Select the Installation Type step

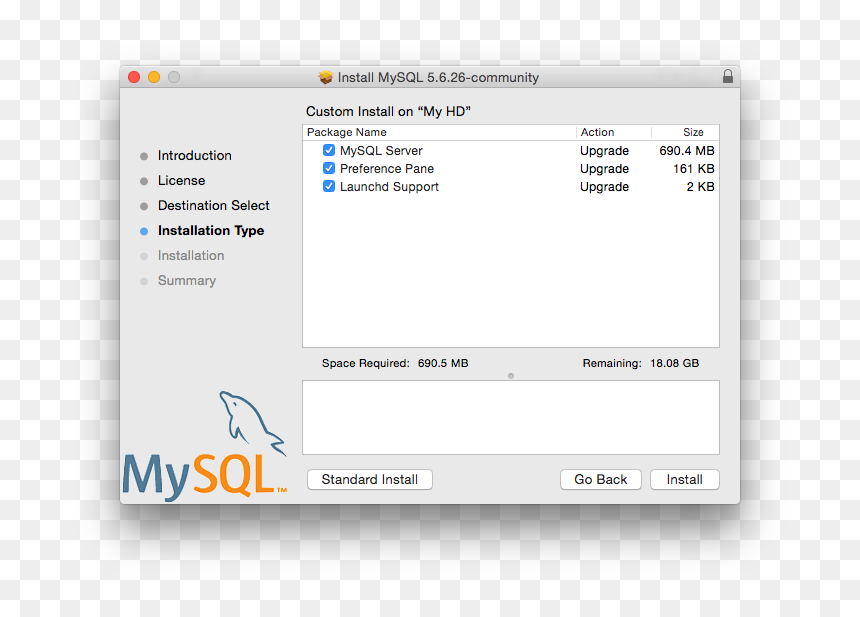(x=211, y=230)
